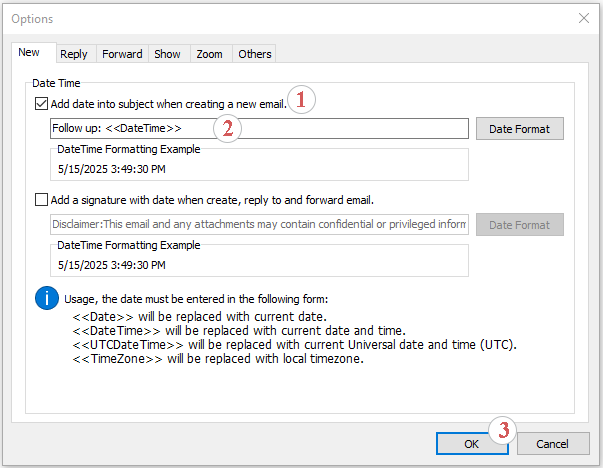Click Date Format button beside subject field
The height and width of the screenshot is (468, 603).
tap(519, 129)
